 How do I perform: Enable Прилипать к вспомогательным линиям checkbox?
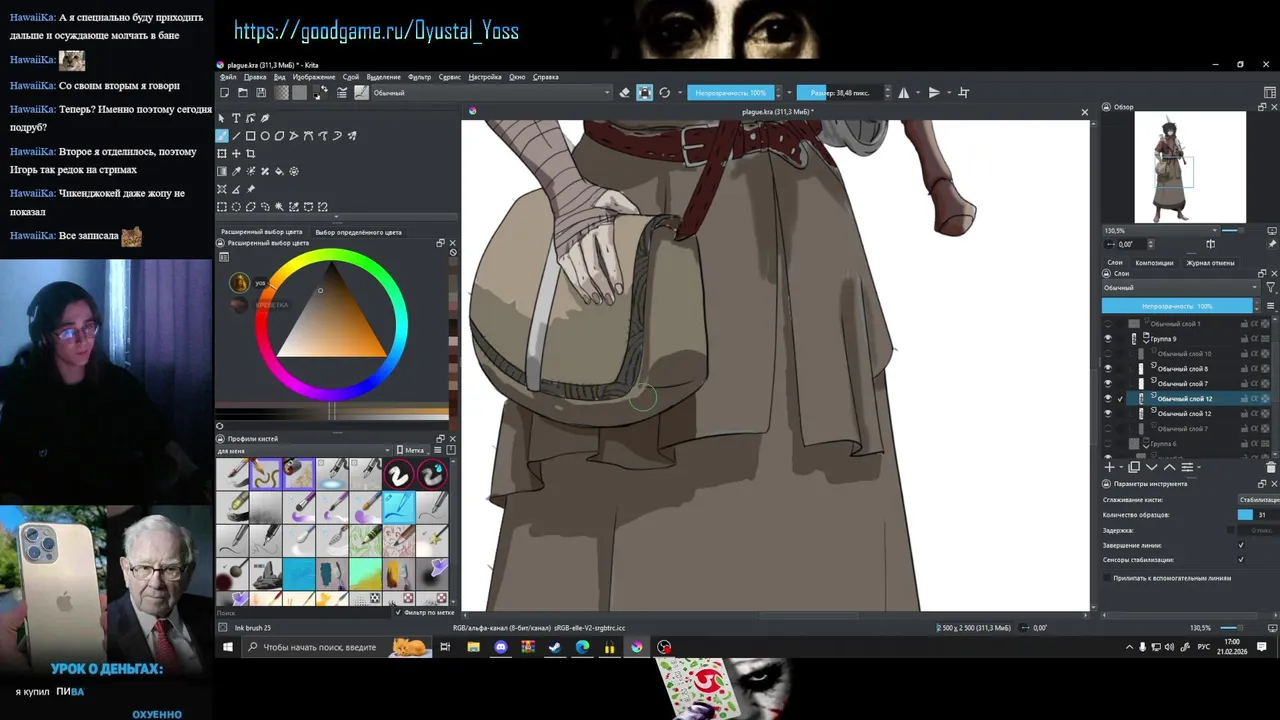(1107, 578)
